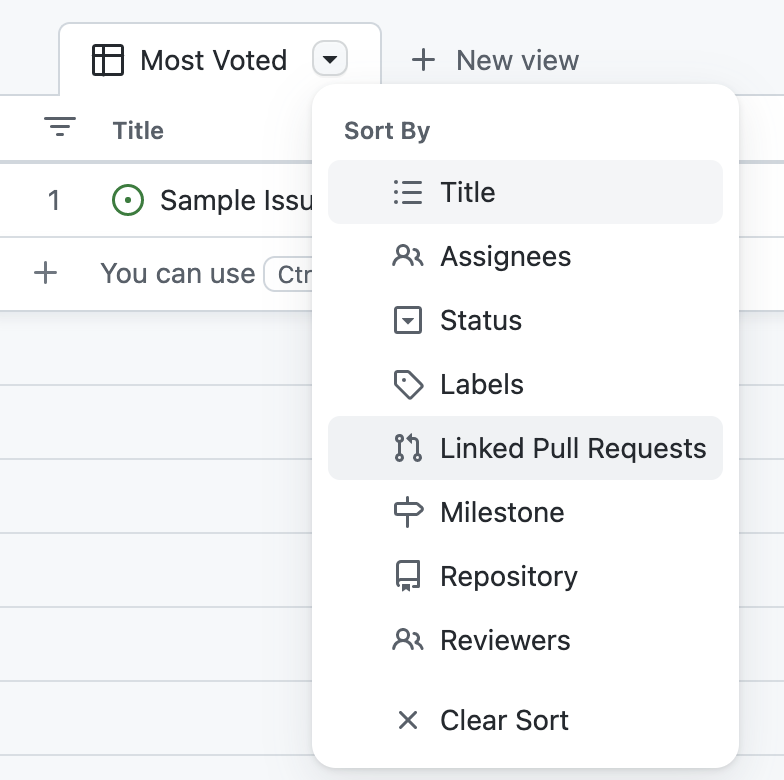Click row number 1
784x780 pixels.
pyautogui.click(x=54, y=200)
